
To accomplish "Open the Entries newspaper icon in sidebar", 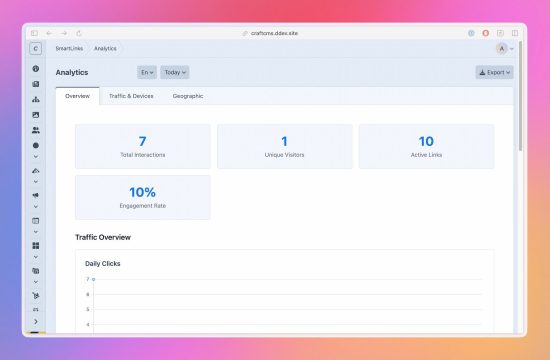I will click(x=35, y=84).
